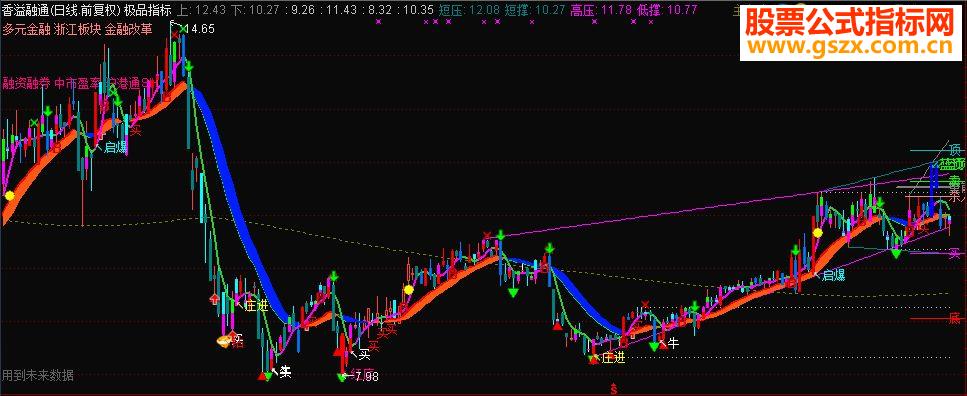Click the yellow dot marker near mid-chart rebound
Screen dimensions: 967x396
408,289
